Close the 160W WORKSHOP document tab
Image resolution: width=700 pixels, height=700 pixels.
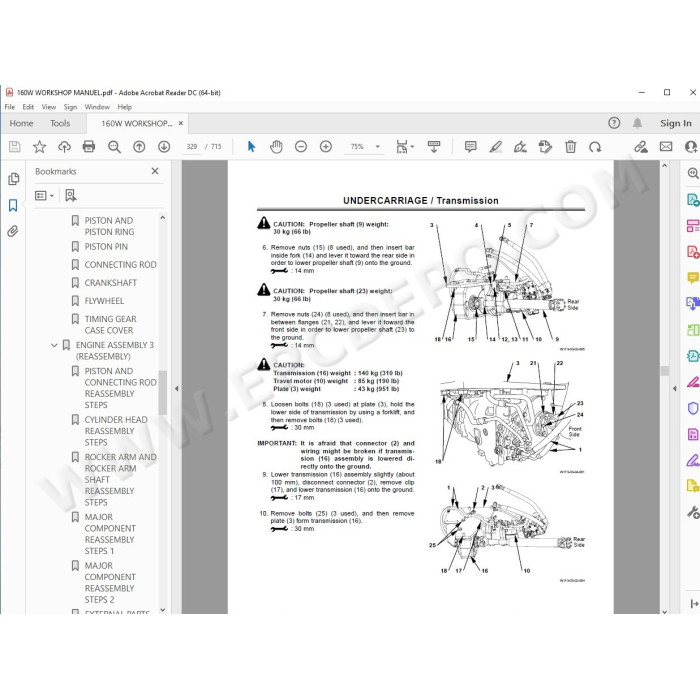coord(181,123)
